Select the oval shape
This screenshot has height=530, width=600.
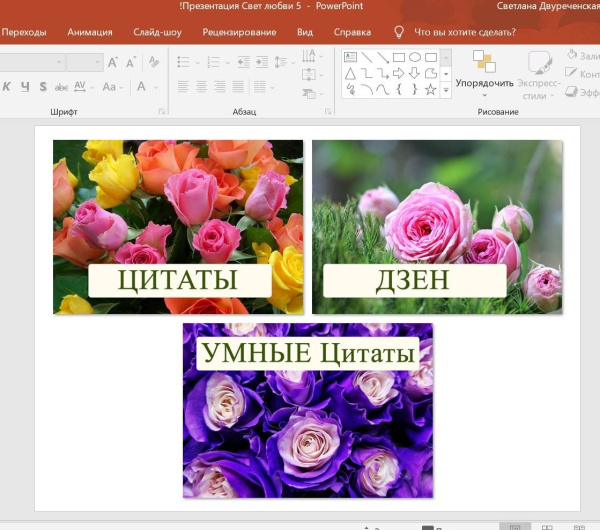415,57
